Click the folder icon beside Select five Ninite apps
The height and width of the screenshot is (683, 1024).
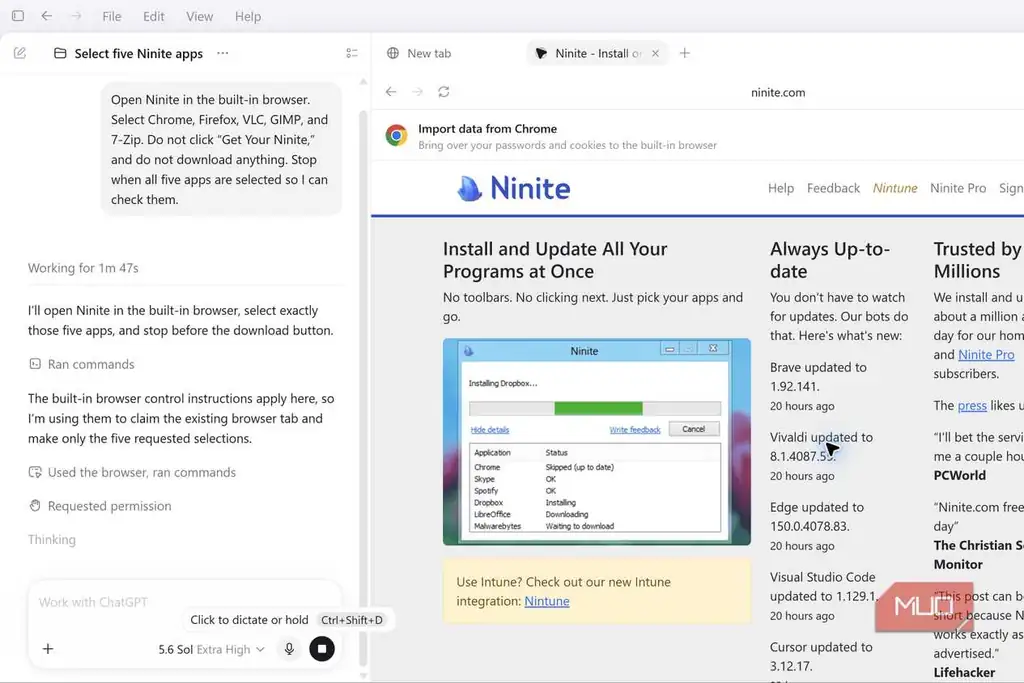(60, 53)
